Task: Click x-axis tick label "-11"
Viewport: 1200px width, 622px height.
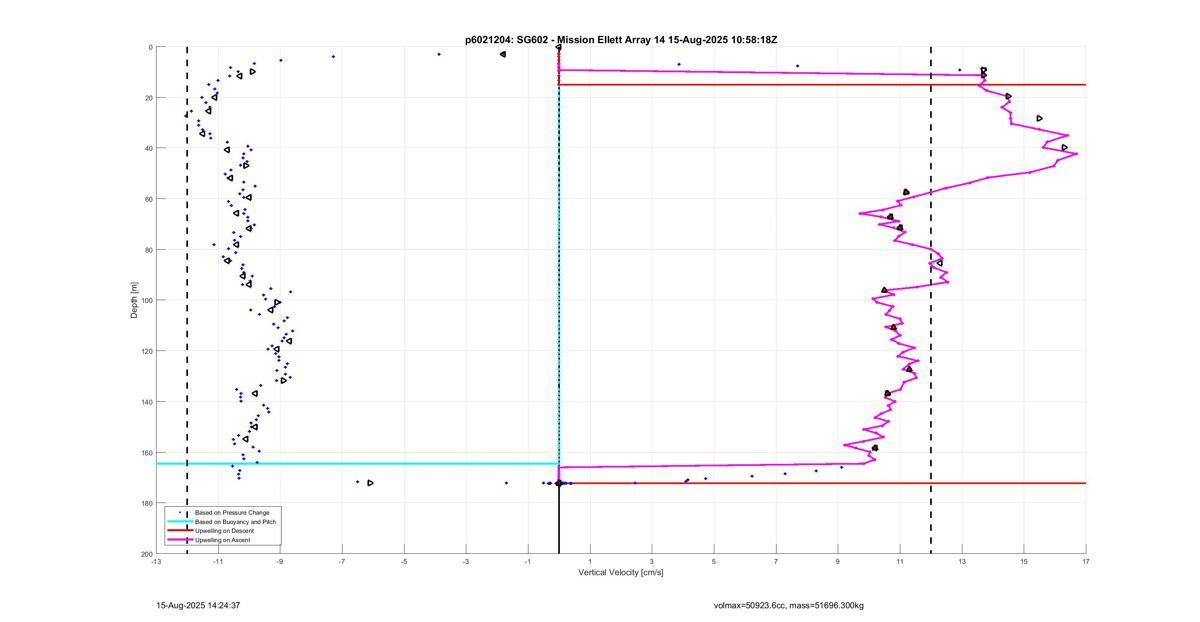Action: click(x=218, y=561)
